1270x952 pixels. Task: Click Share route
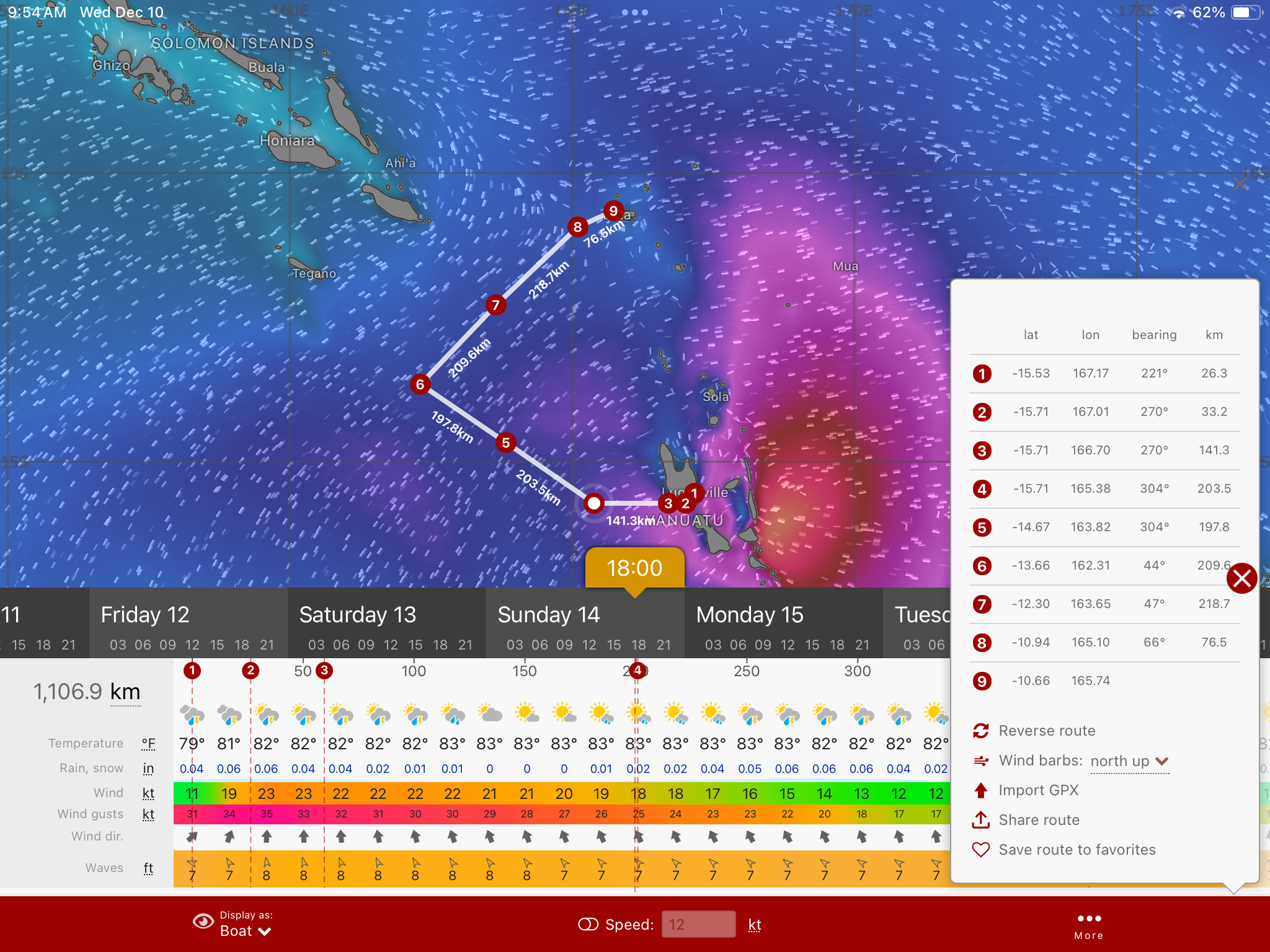coord(1039,820)
